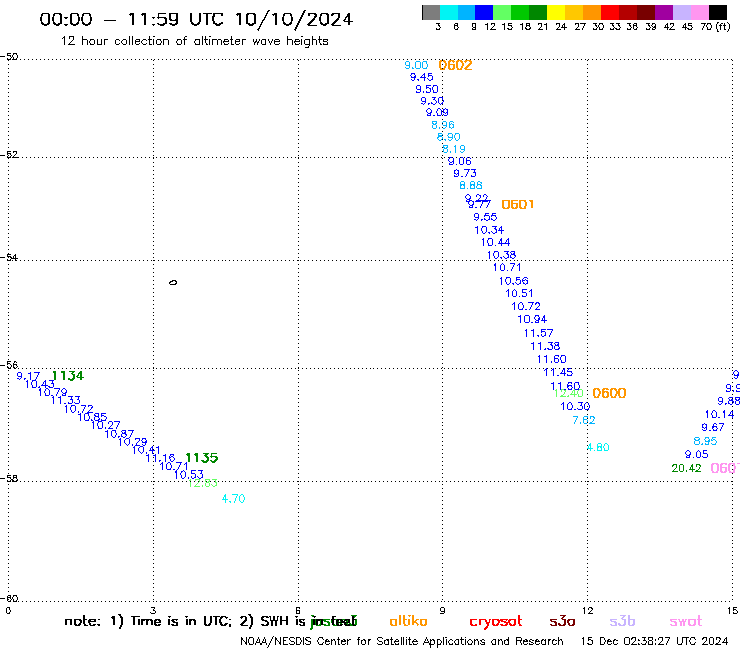
Task: Click the 11.38 wave height value
Action: (545, 346)
